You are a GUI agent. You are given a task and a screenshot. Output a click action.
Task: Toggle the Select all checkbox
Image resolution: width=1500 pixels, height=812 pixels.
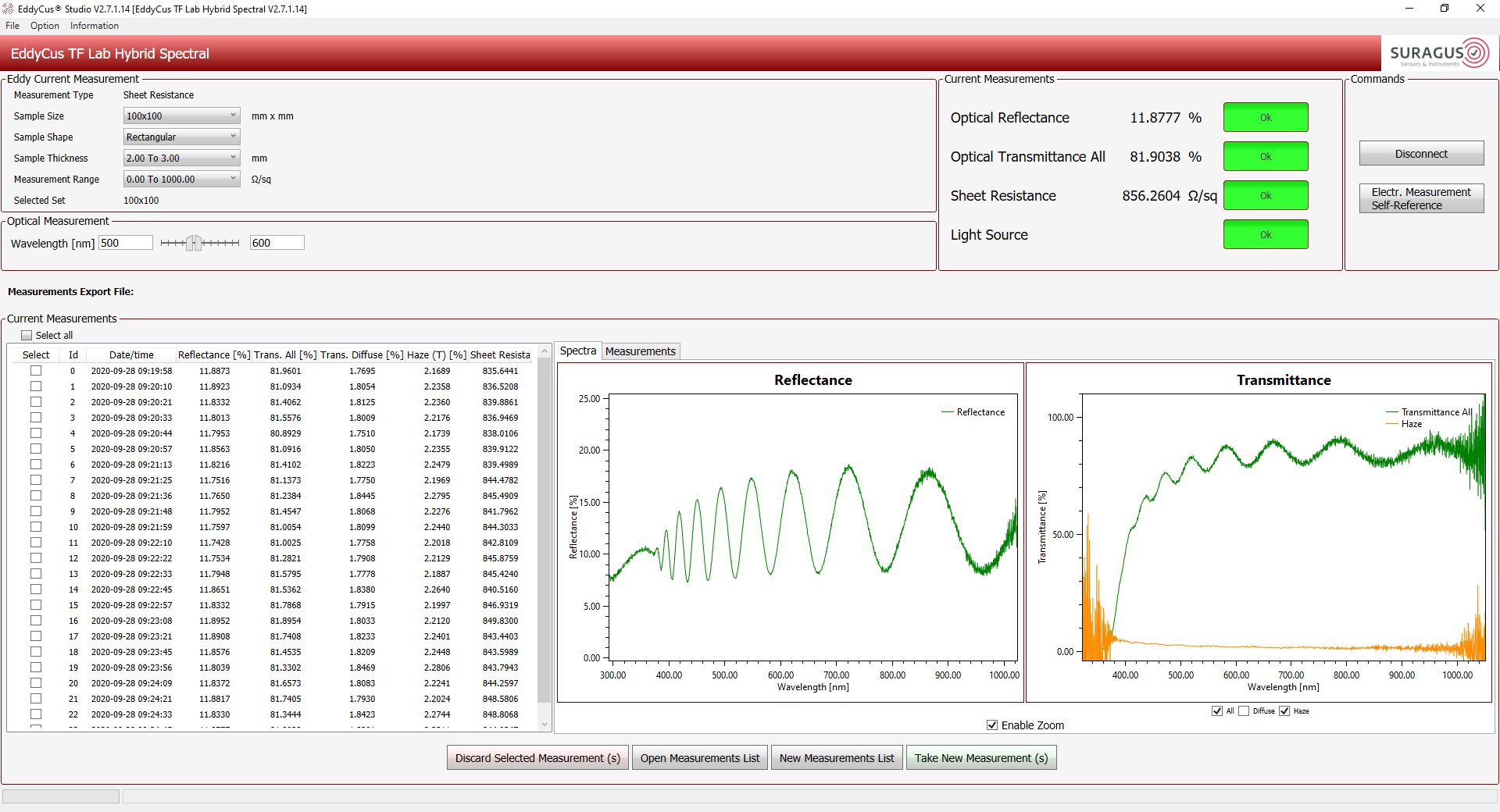27,335
